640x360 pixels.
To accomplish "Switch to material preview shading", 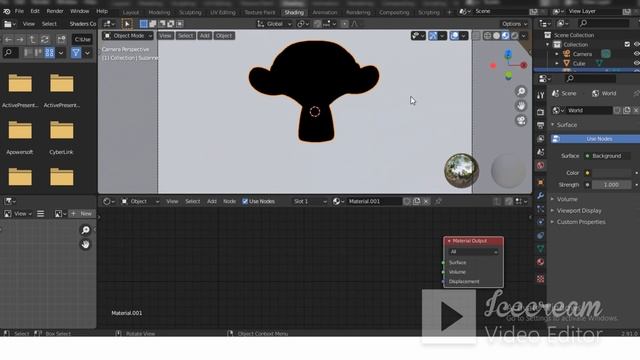I will click(505, 36).
